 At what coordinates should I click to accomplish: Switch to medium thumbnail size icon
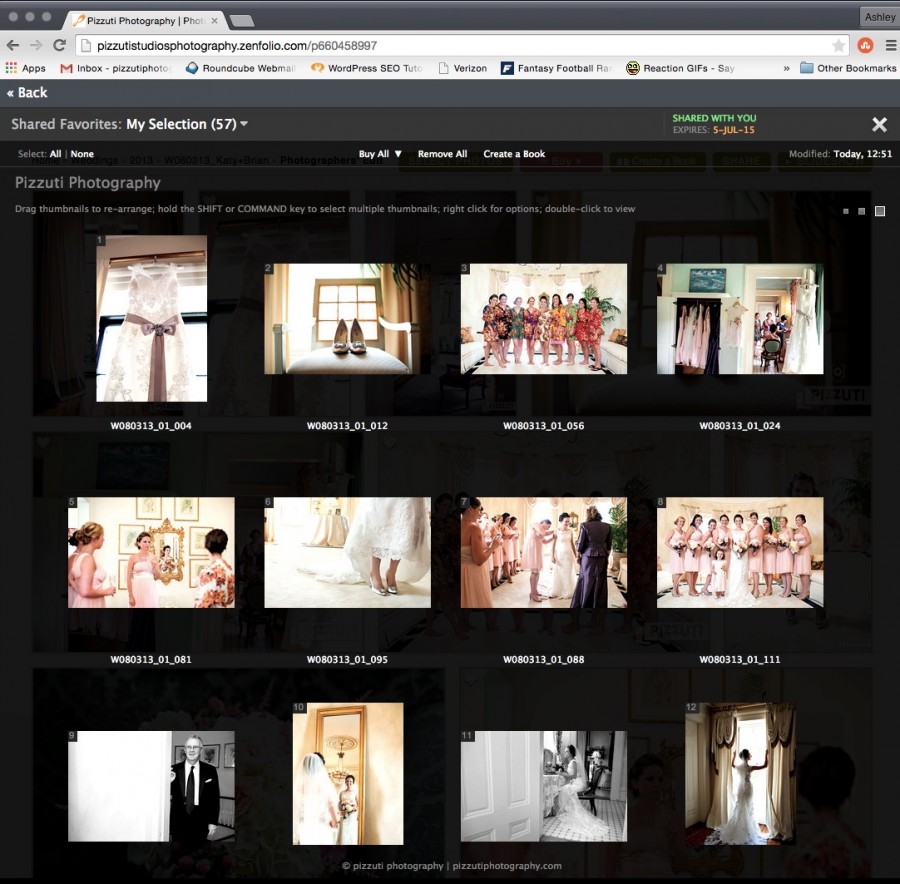[x=862, y=211]
